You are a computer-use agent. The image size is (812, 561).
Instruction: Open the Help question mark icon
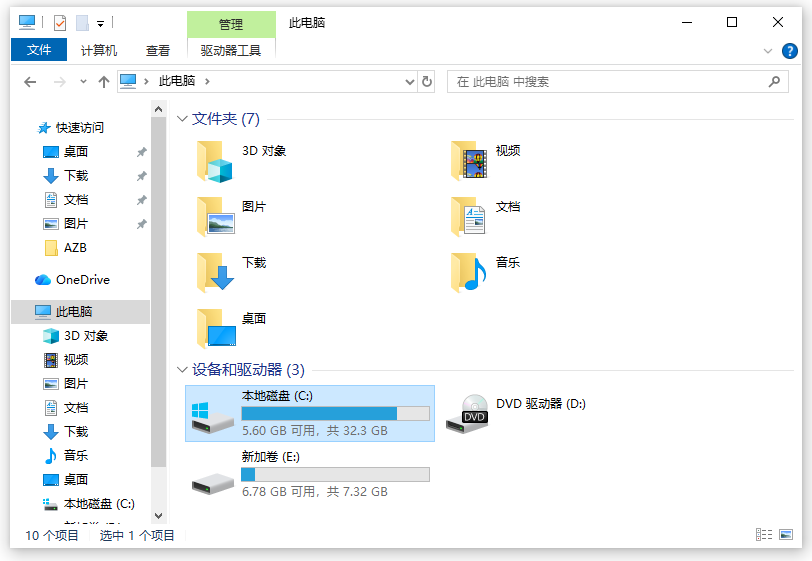[x=789, y=51]
